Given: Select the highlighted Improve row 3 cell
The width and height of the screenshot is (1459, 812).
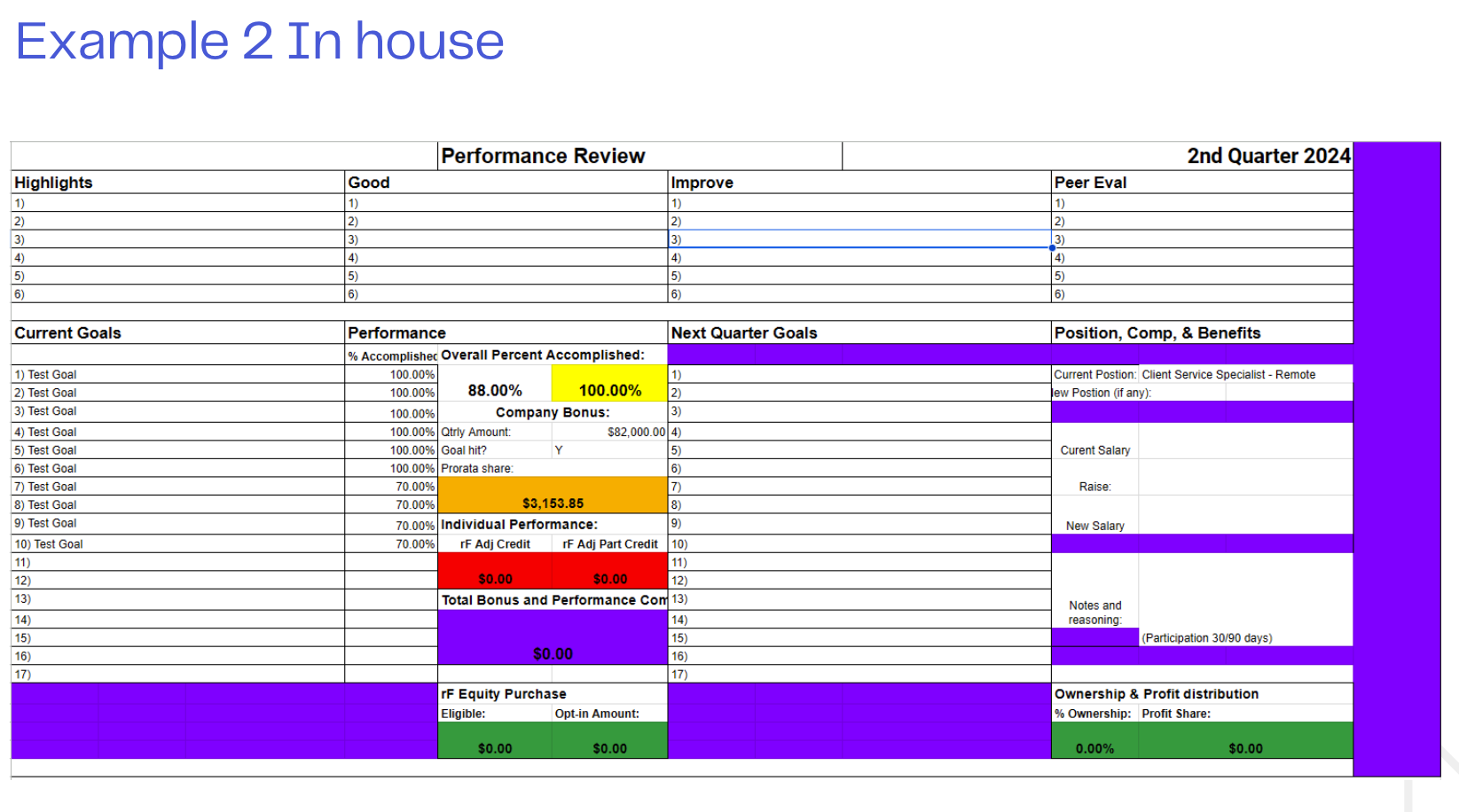Looking at the screenshot, I should [859, 239].
